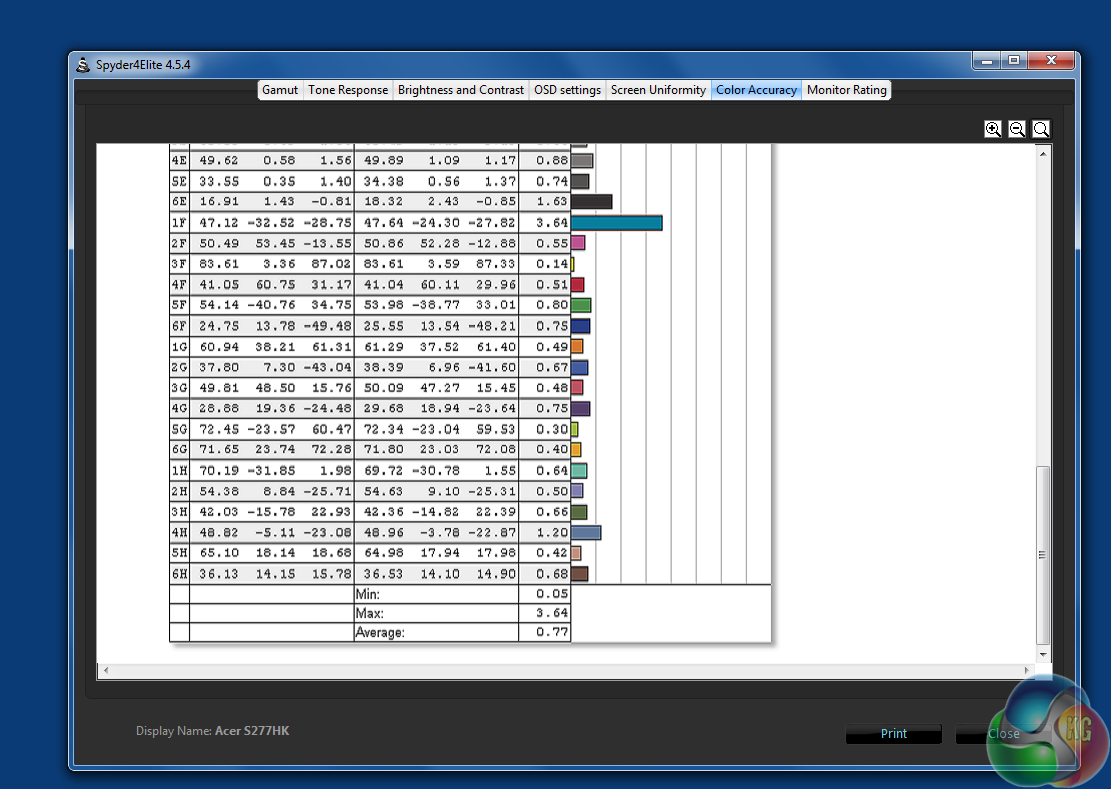
Task: Select the Color Accuracy tab
Action: coord(756,90)
